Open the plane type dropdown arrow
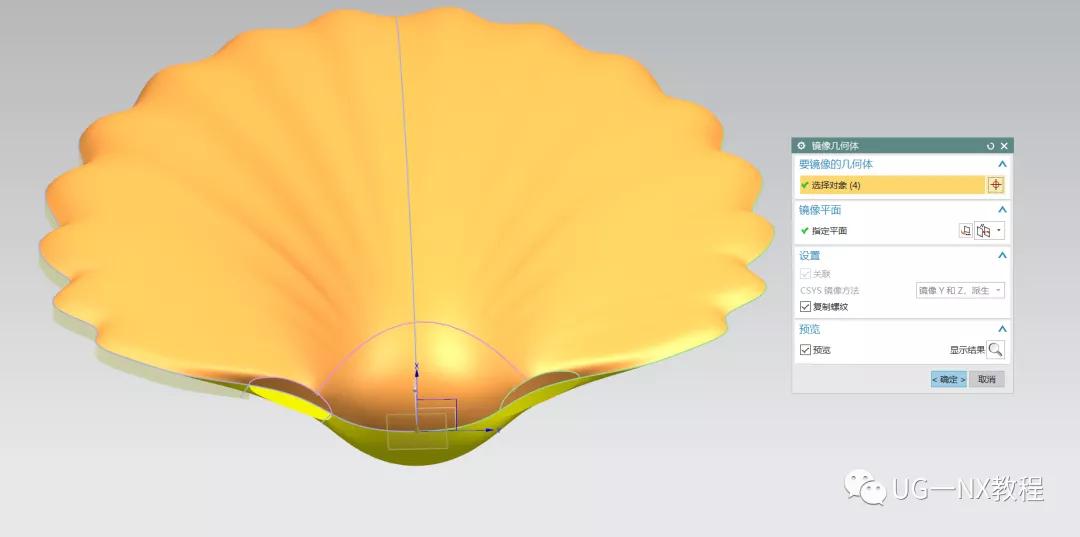Viewport: 1080px width, 537px height. point(999,231)
